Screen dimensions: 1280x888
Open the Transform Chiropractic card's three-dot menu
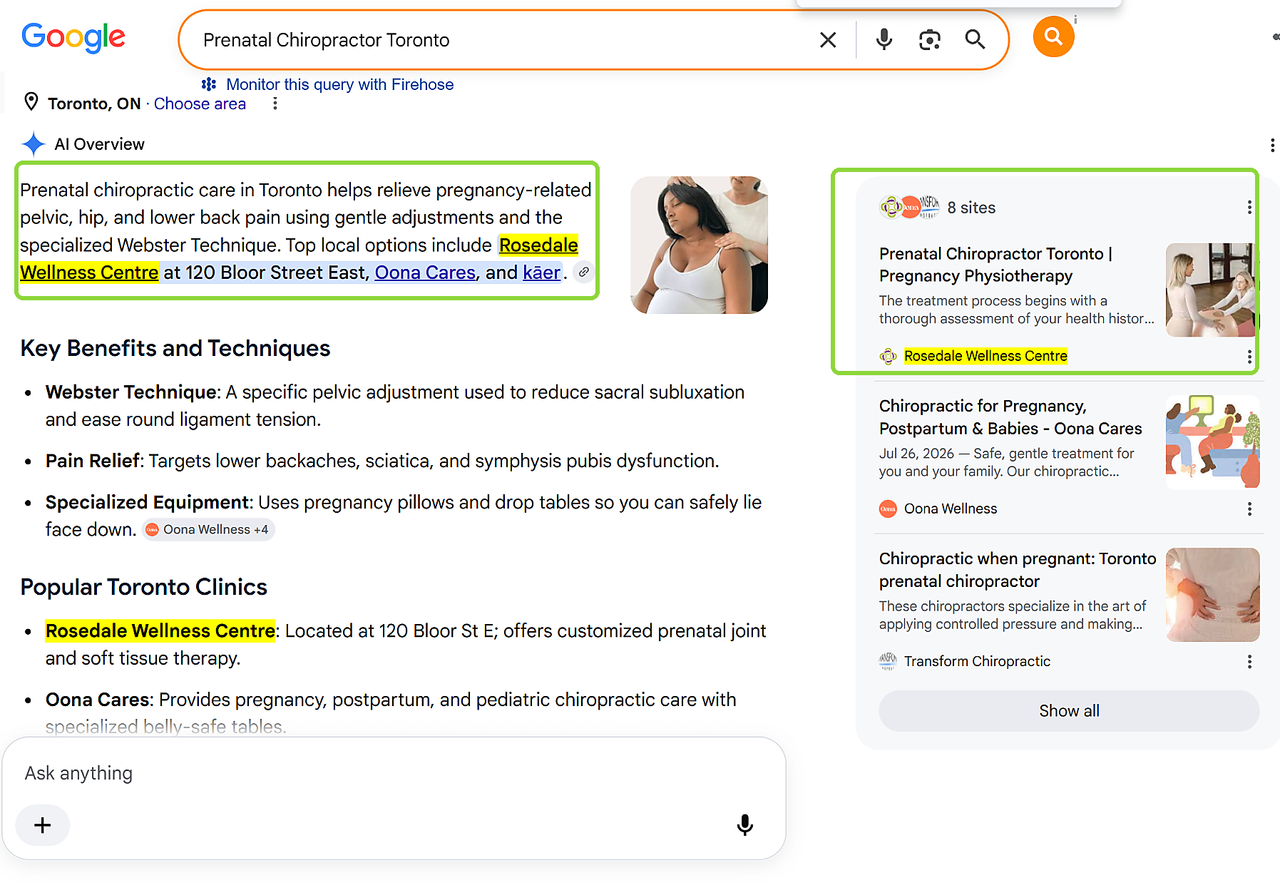[x=1249, y=662]
